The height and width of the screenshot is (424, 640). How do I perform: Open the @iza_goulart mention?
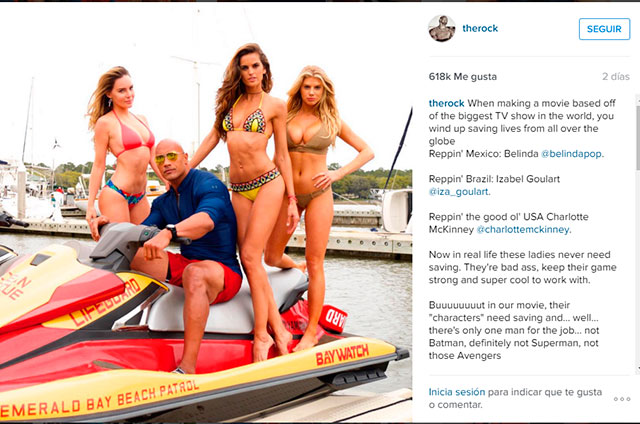pos(458,192)
